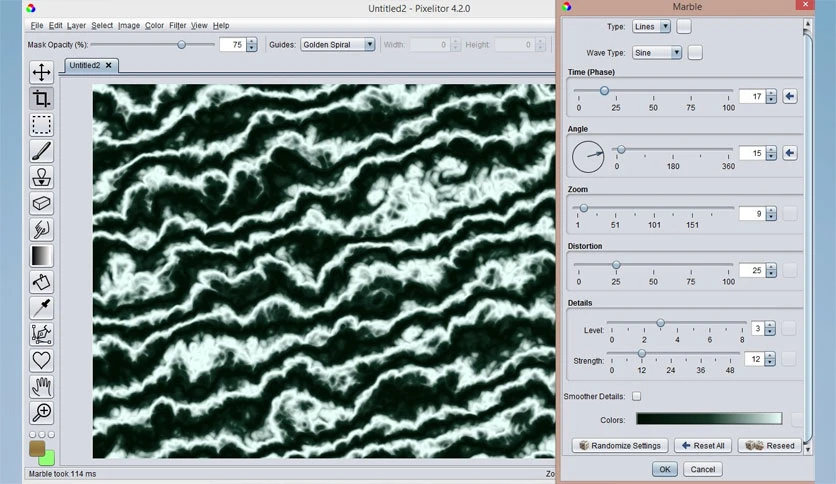Screen dimensions: 836x484
Task: Increase the Mask Opacity spinner value
Action: tap(252, 41)
